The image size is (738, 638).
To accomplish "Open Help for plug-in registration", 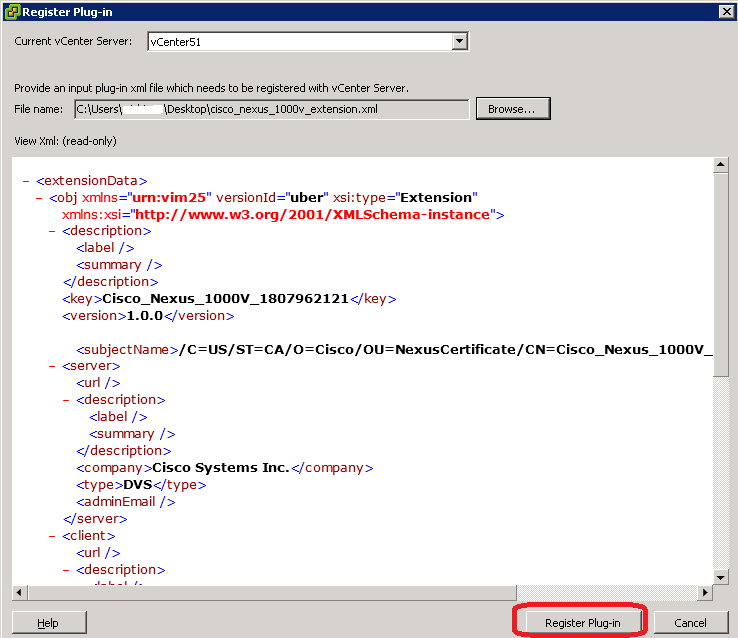I will click(49, 622).
